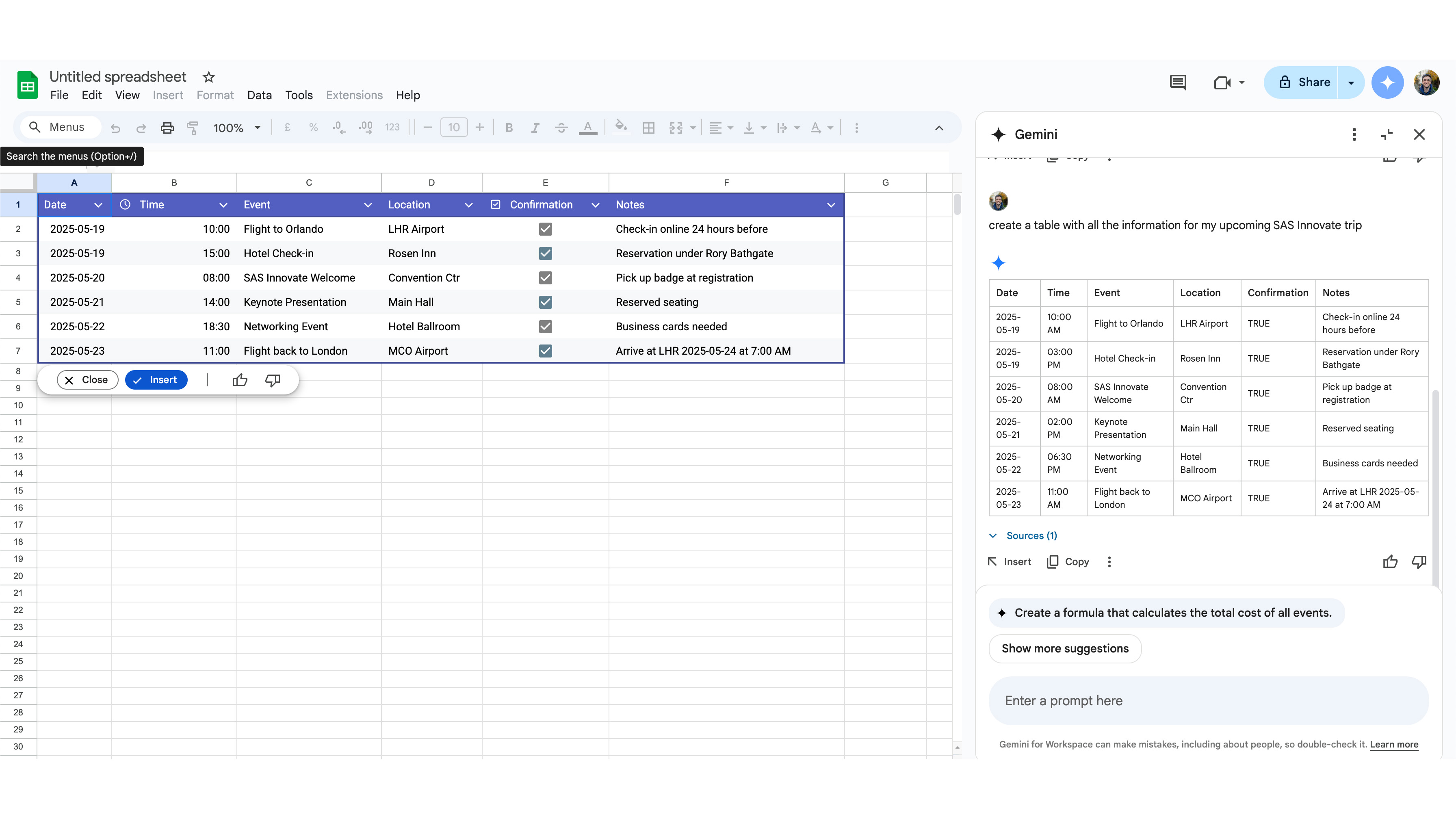Image resolution: width=1456 pixels, height=819 pixels.
Task: Toggle confirmation checkbox for Hotel Check-in
Action: 546,253
